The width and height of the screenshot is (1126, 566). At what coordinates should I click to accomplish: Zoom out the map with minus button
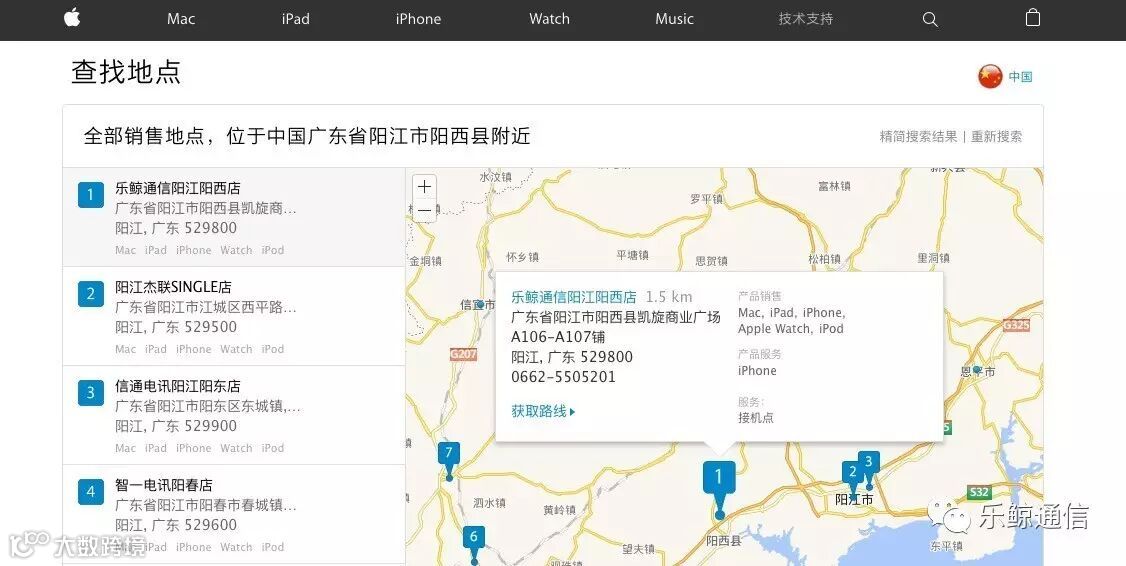[424, 210]
